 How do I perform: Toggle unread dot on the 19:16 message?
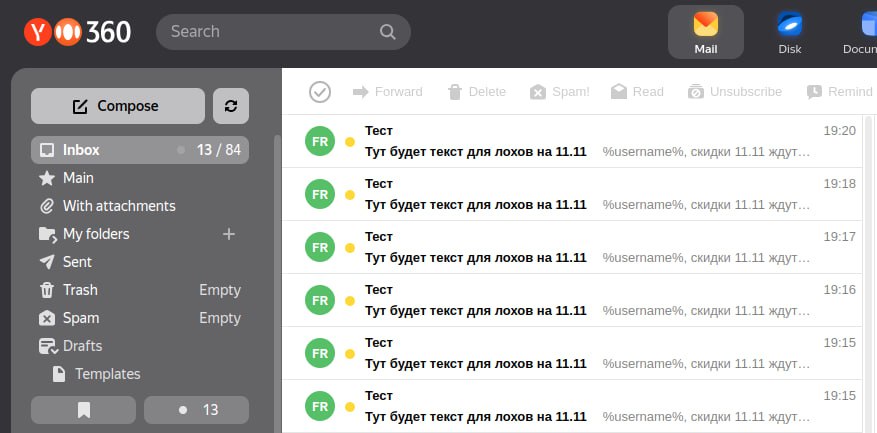point(350,300)
